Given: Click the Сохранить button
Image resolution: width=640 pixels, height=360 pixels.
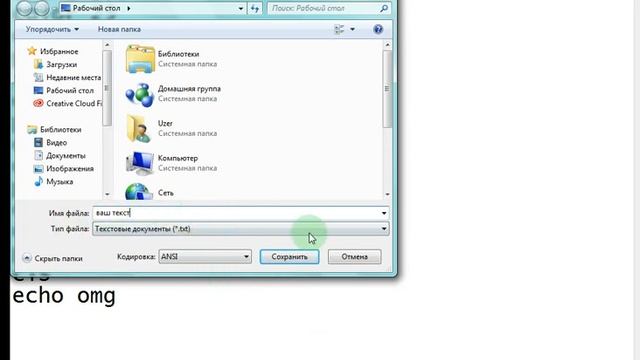Looking at the screenshot, I should (x=289, y=257).
